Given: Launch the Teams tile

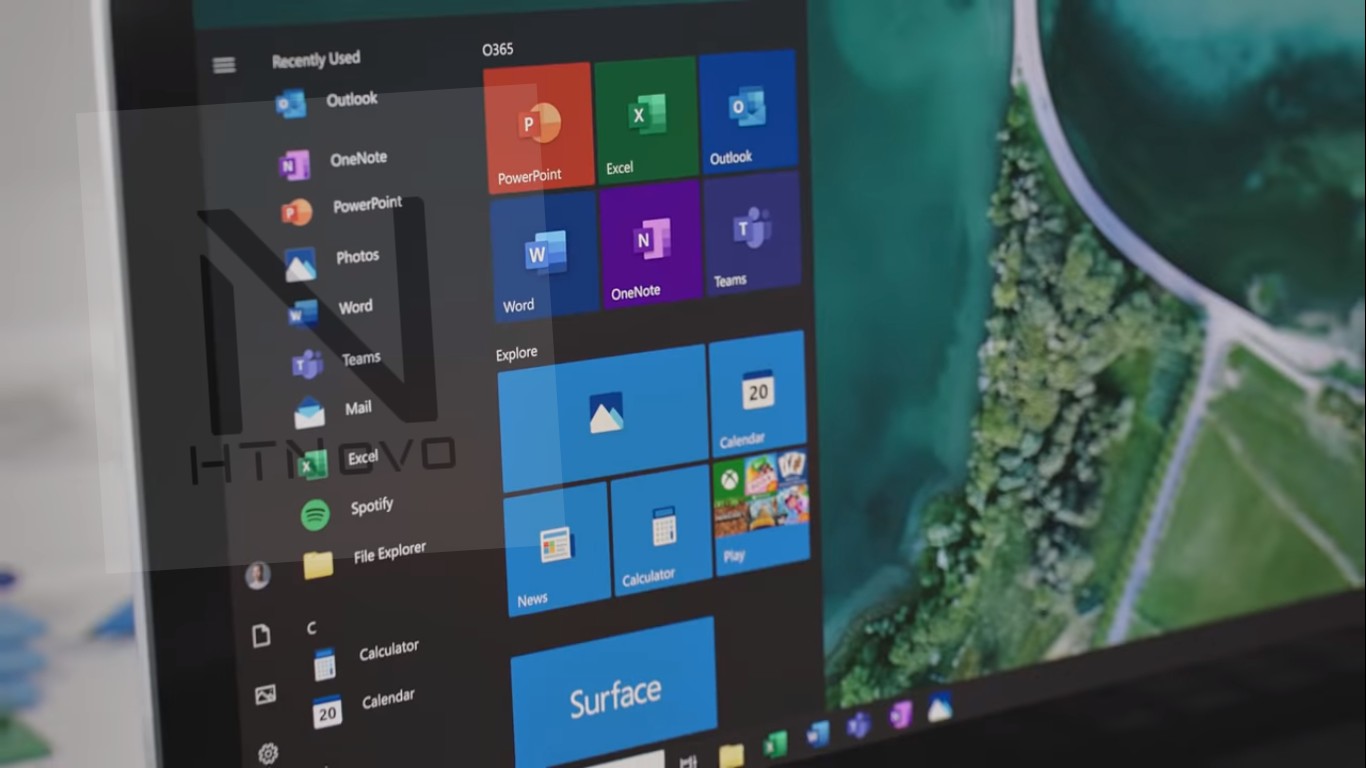Looking at the screenshot, I should 752,234.
